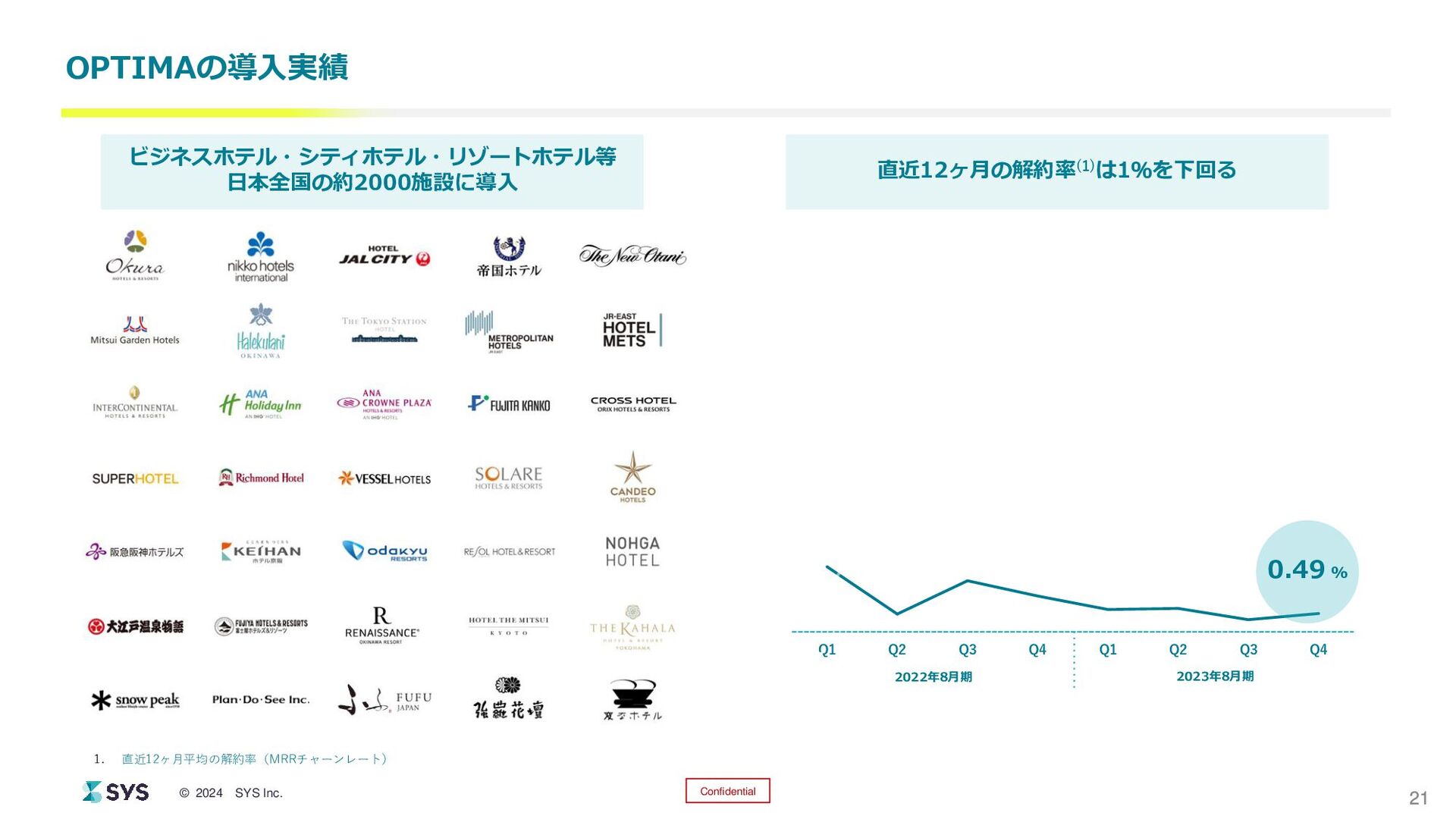Click the red Confidential label
Screen dimensions: 1456x819
[727, 791]
